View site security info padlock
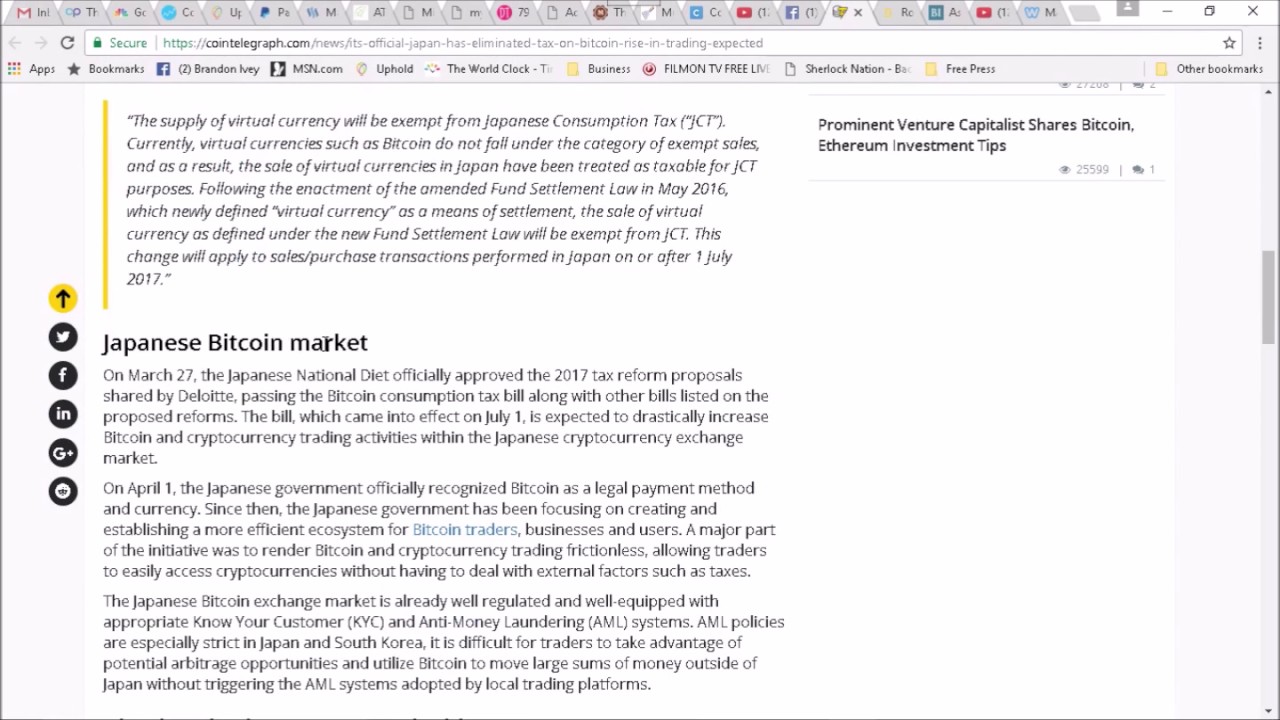 [96, 43]
